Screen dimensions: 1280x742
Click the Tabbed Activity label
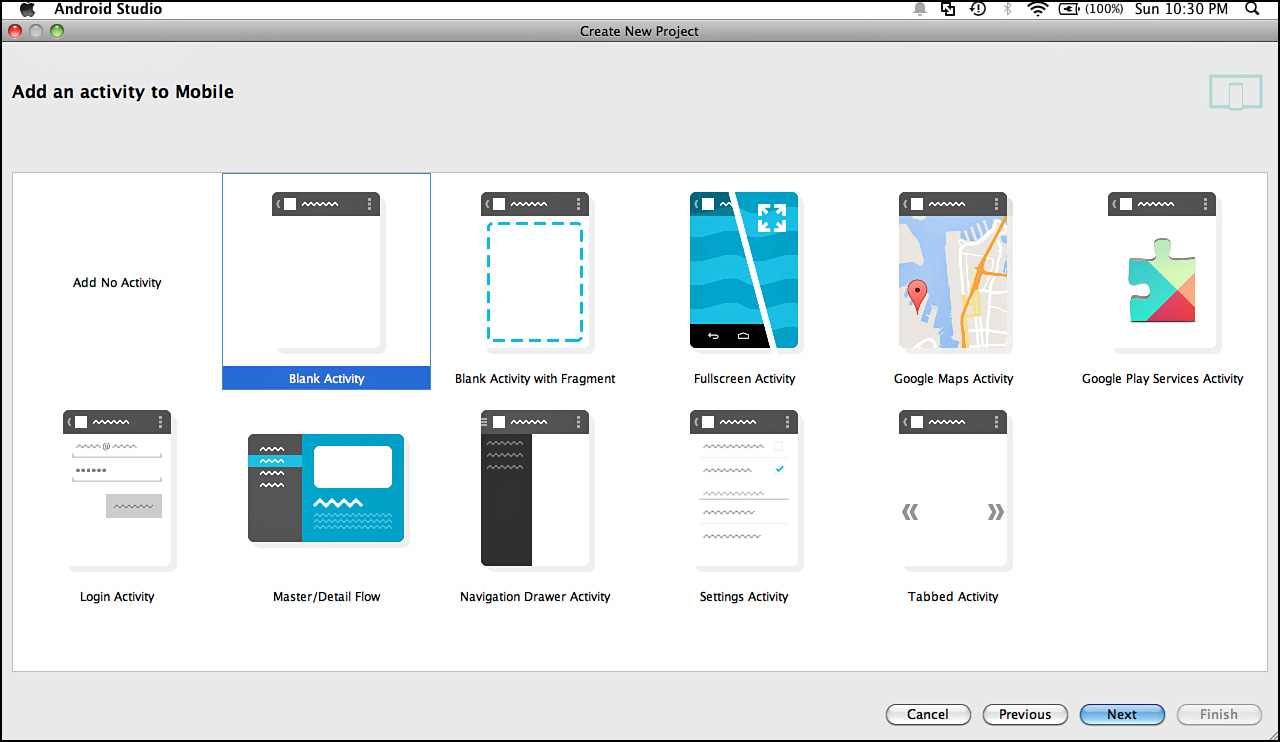[953, 597]
